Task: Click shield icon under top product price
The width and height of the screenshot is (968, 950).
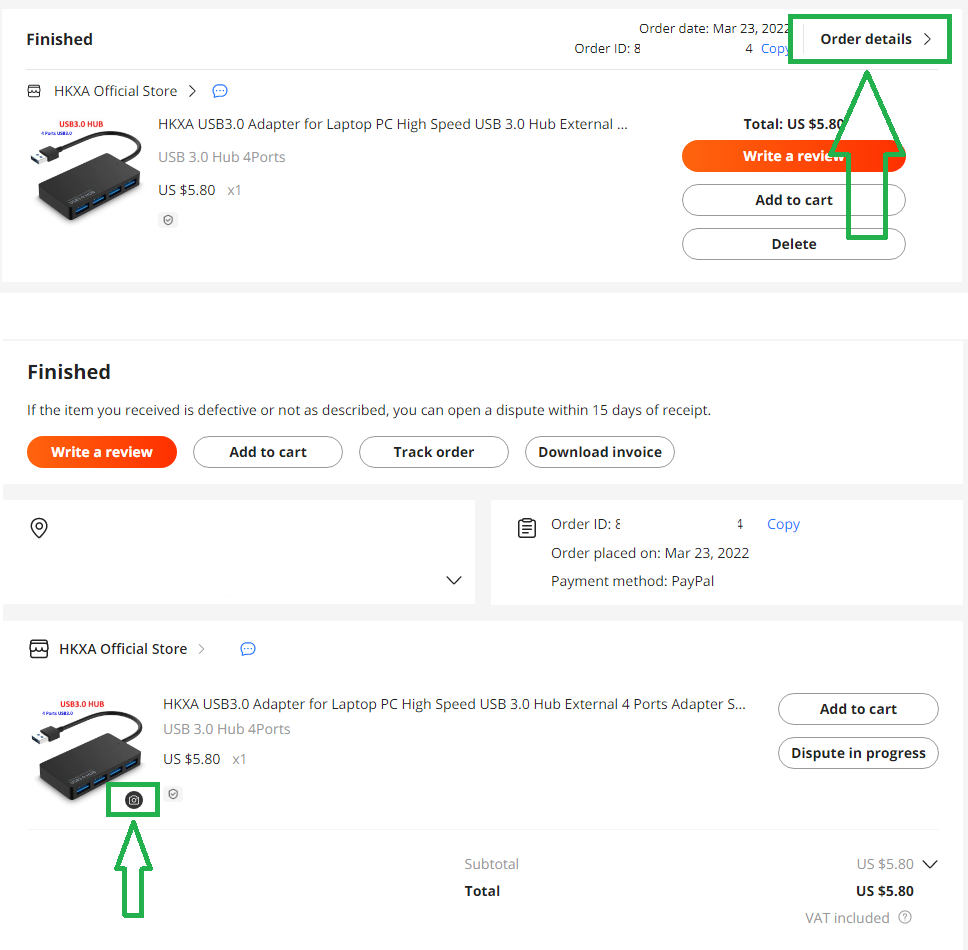Action: click(x=168, y=220)
